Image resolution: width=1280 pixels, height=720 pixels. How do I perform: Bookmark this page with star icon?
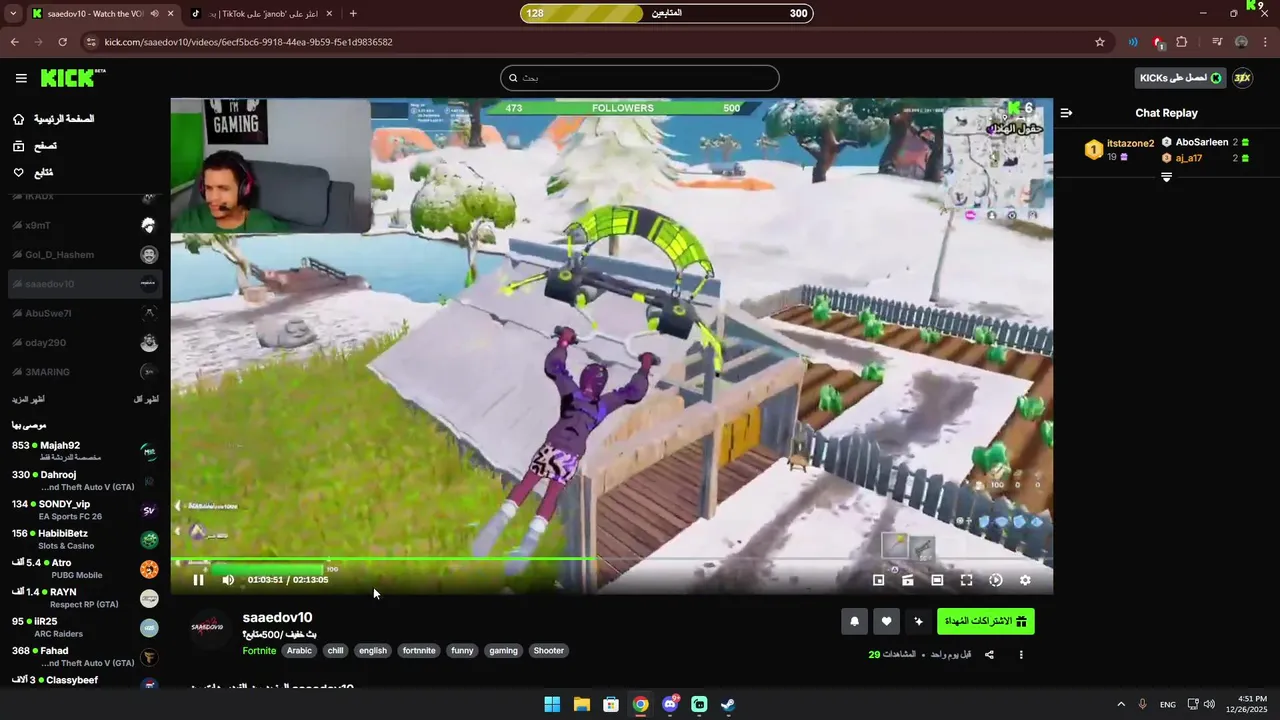pyautogui.click(x=1100, y=42)
